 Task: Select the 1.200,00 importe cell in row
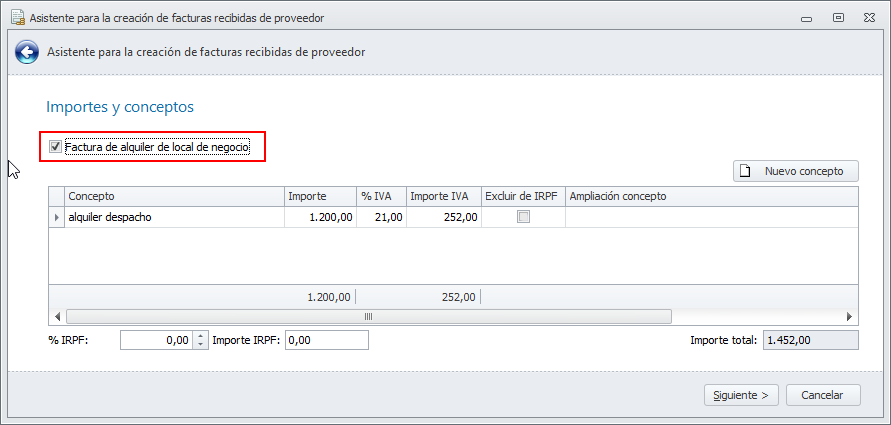(320, 217)
